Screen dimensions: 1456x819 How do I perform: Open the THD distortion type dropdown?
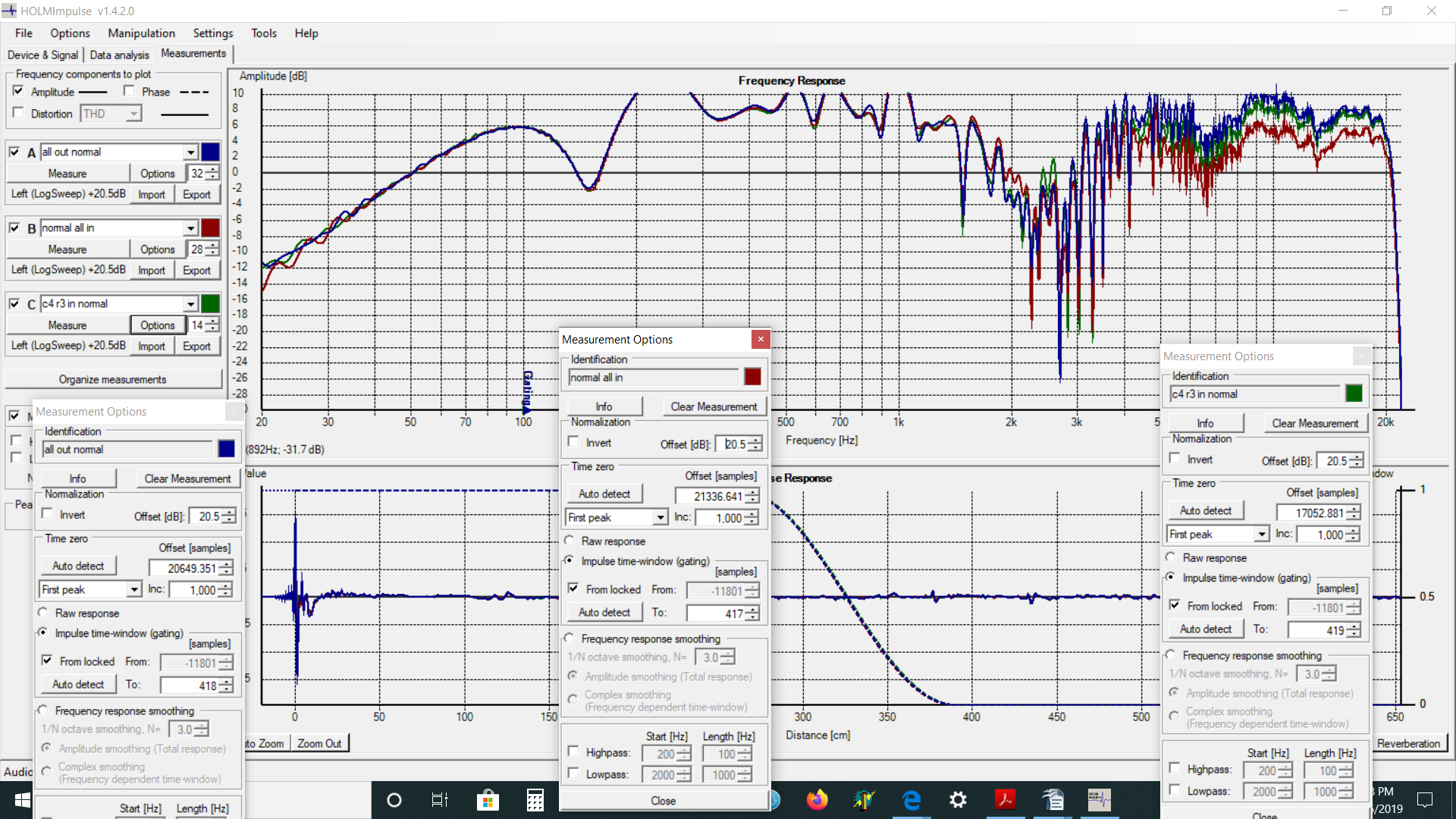pos(133,114)
